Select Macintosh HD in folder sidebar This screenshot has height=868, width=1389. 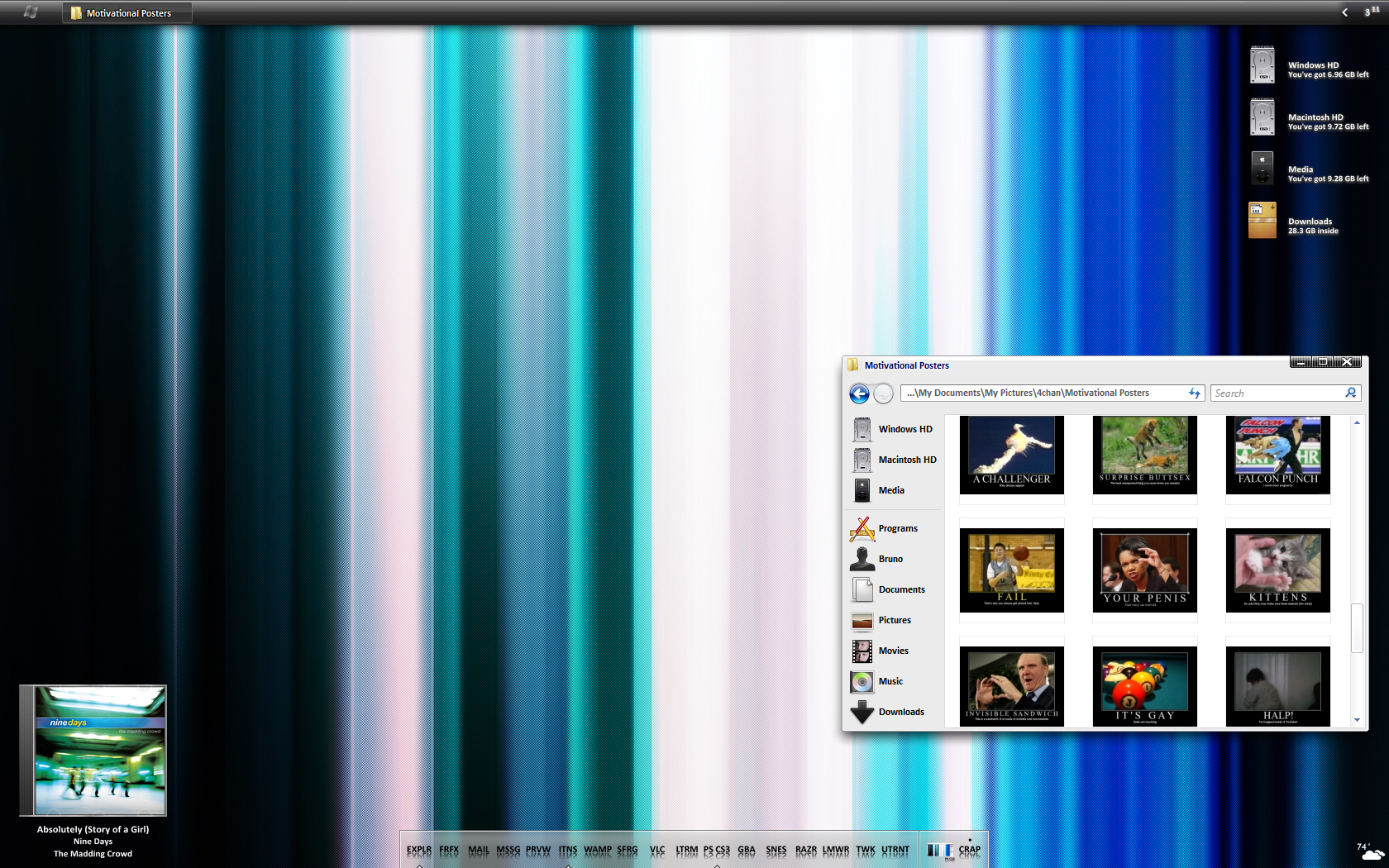[x=894, y=460]
